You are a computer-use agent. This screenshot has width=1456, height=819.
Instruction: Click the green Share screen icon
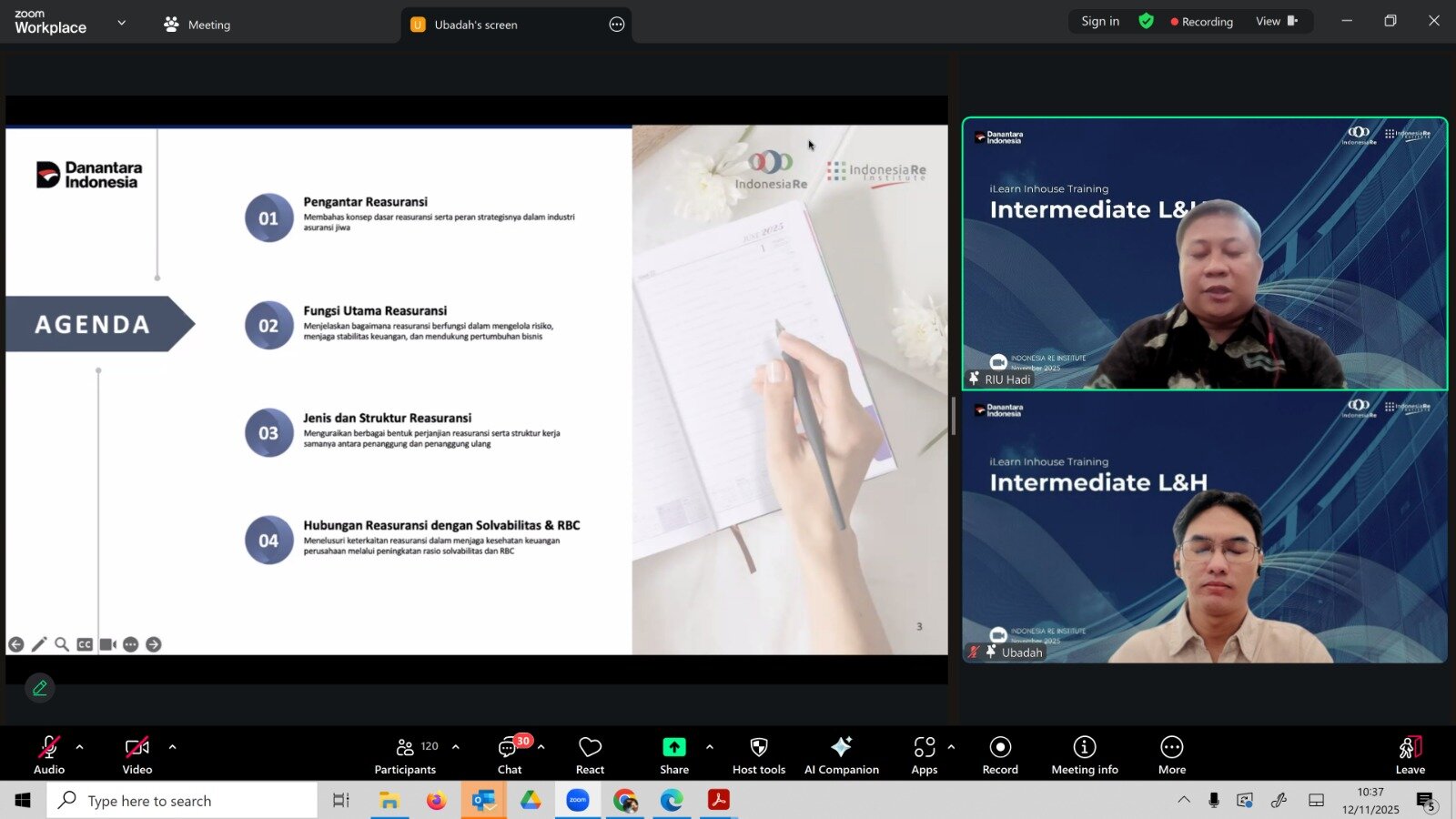[x=674, y=747]
